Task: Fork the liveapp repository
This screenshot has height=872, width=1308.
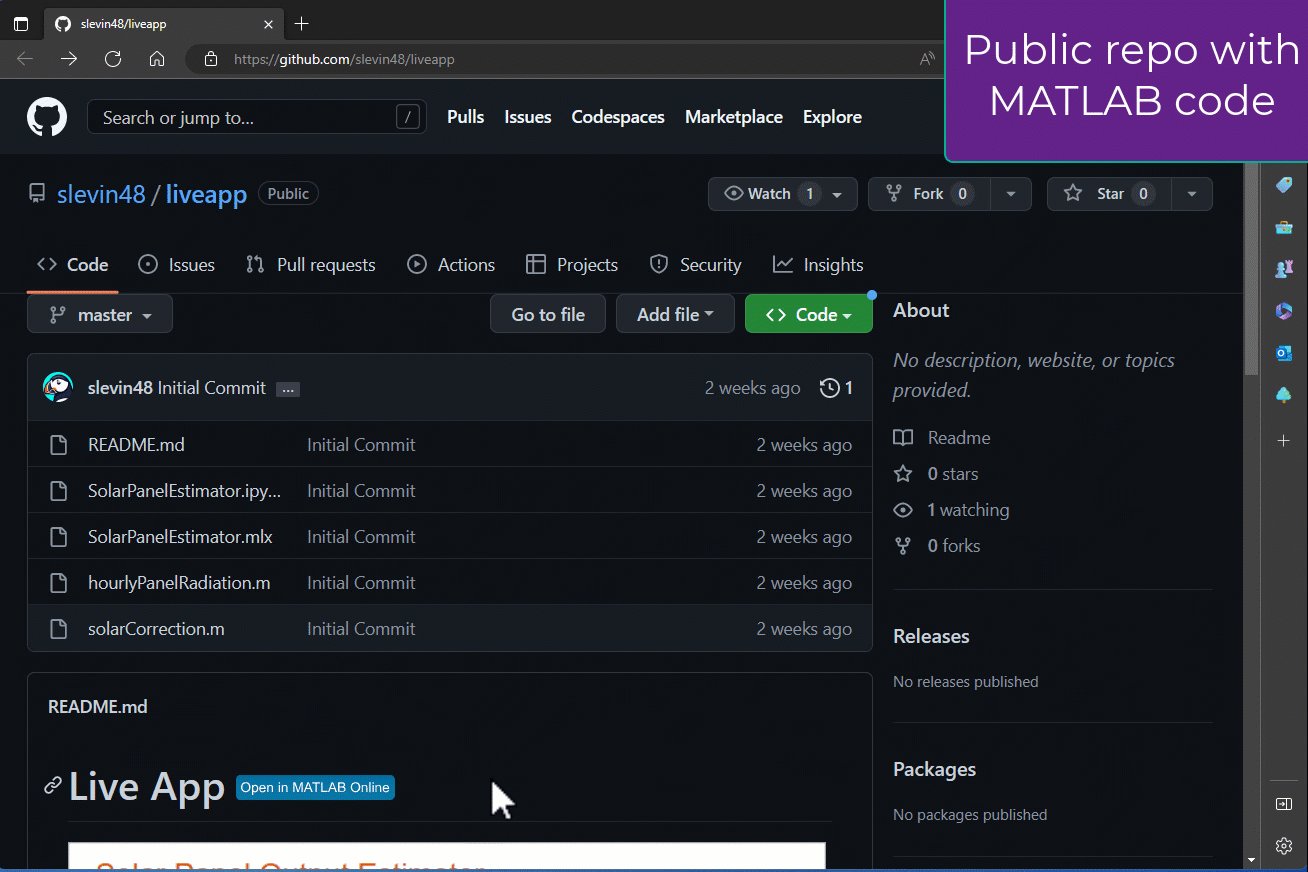Action: 929,194
